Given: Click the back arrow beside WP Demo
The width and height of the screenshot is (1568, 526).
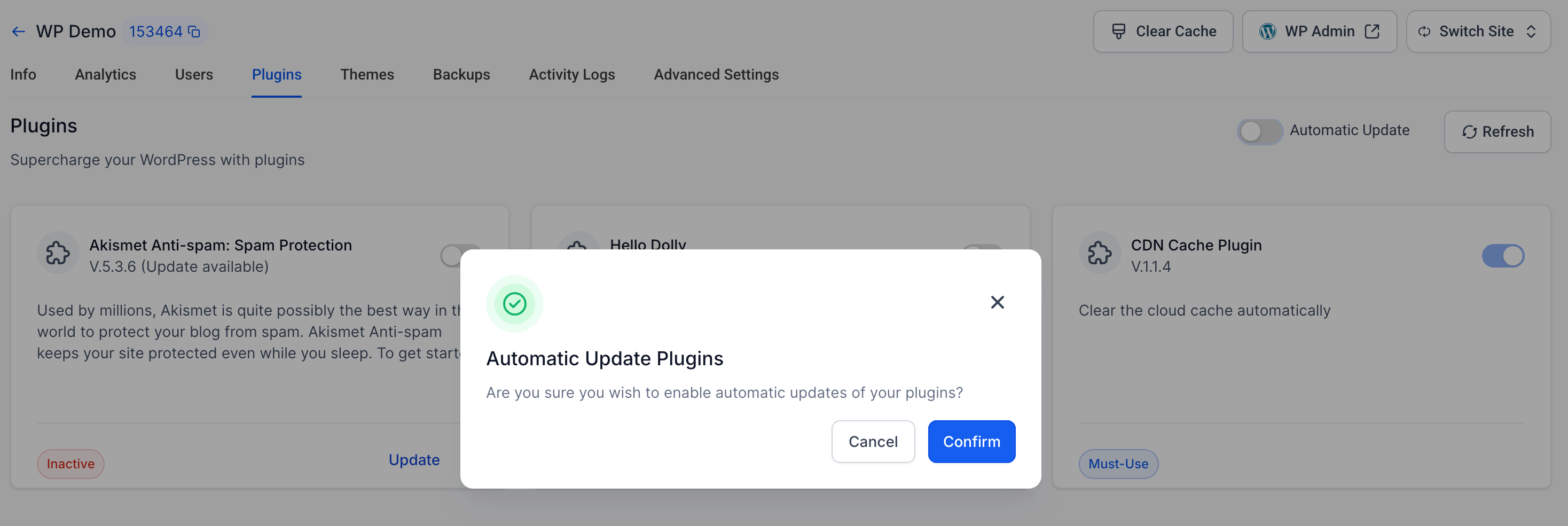Looking at the screenshot, I should coord(18,32).
